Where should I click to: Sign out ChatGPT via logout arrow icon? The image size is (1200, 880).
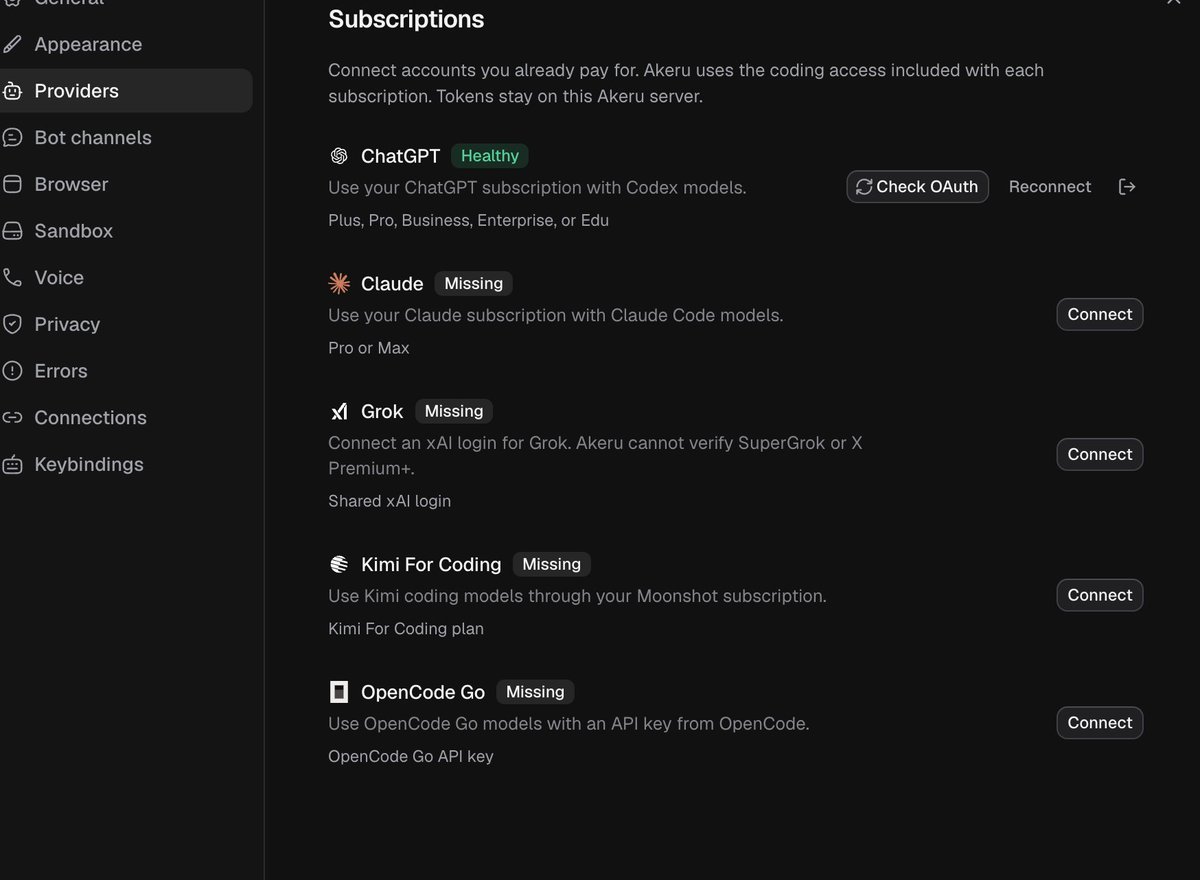pos(1127,187)
